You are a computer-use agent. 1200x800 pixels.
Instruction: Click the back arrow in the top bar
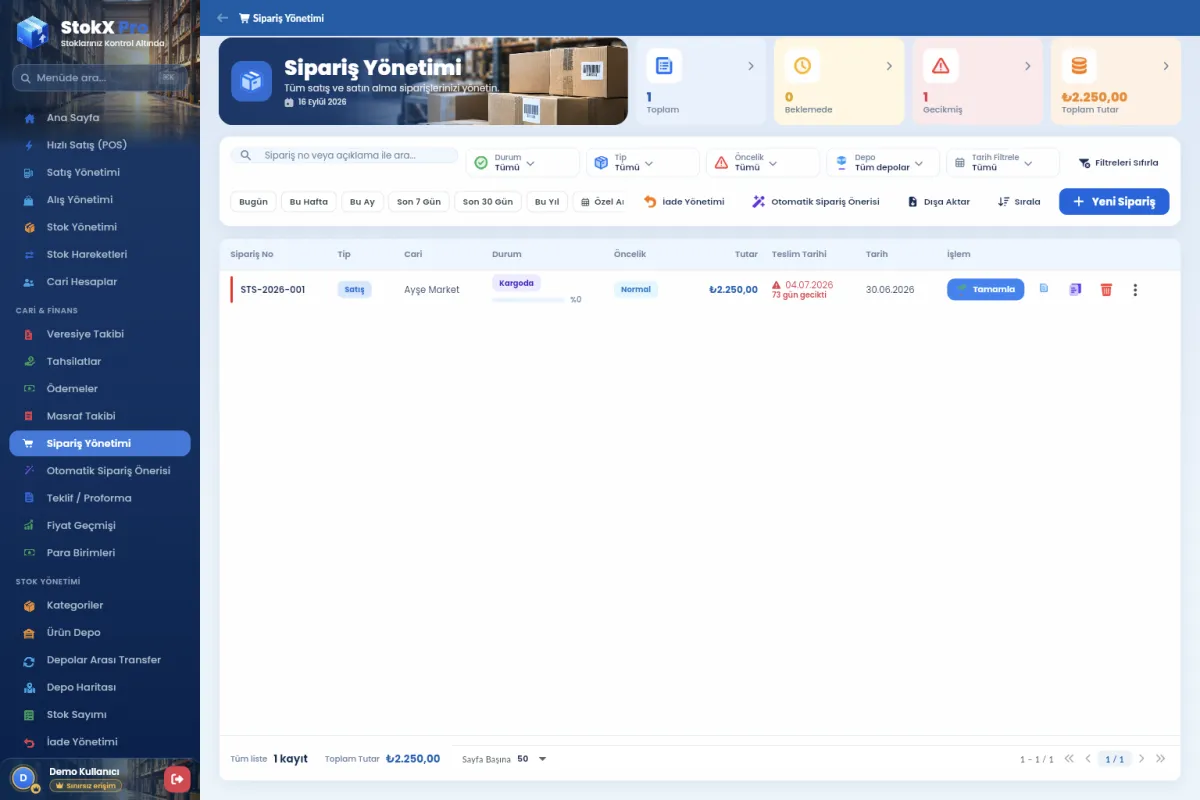pyautogui.click(x=222, y=18)
